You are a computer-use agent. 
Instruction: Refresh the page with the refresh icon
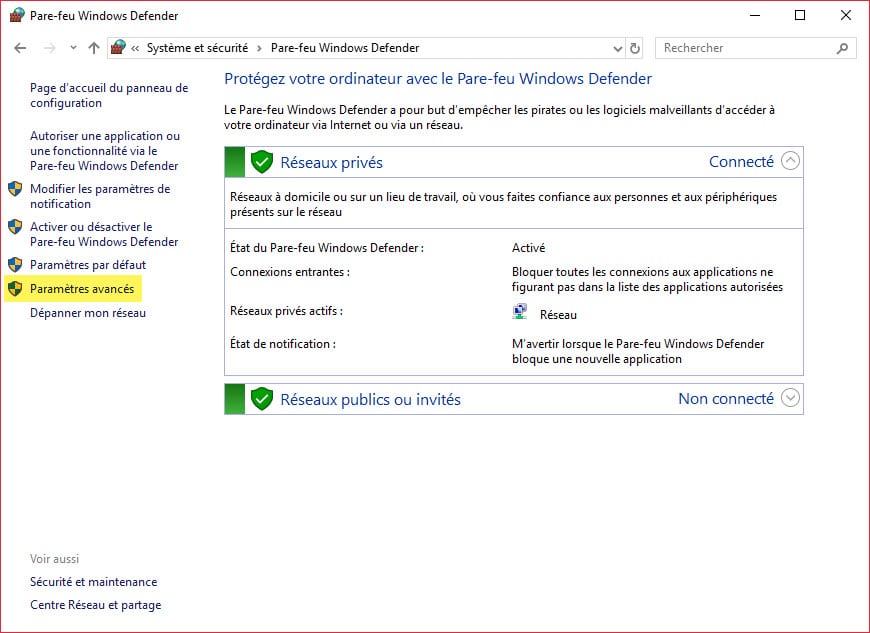pos(635,49)
